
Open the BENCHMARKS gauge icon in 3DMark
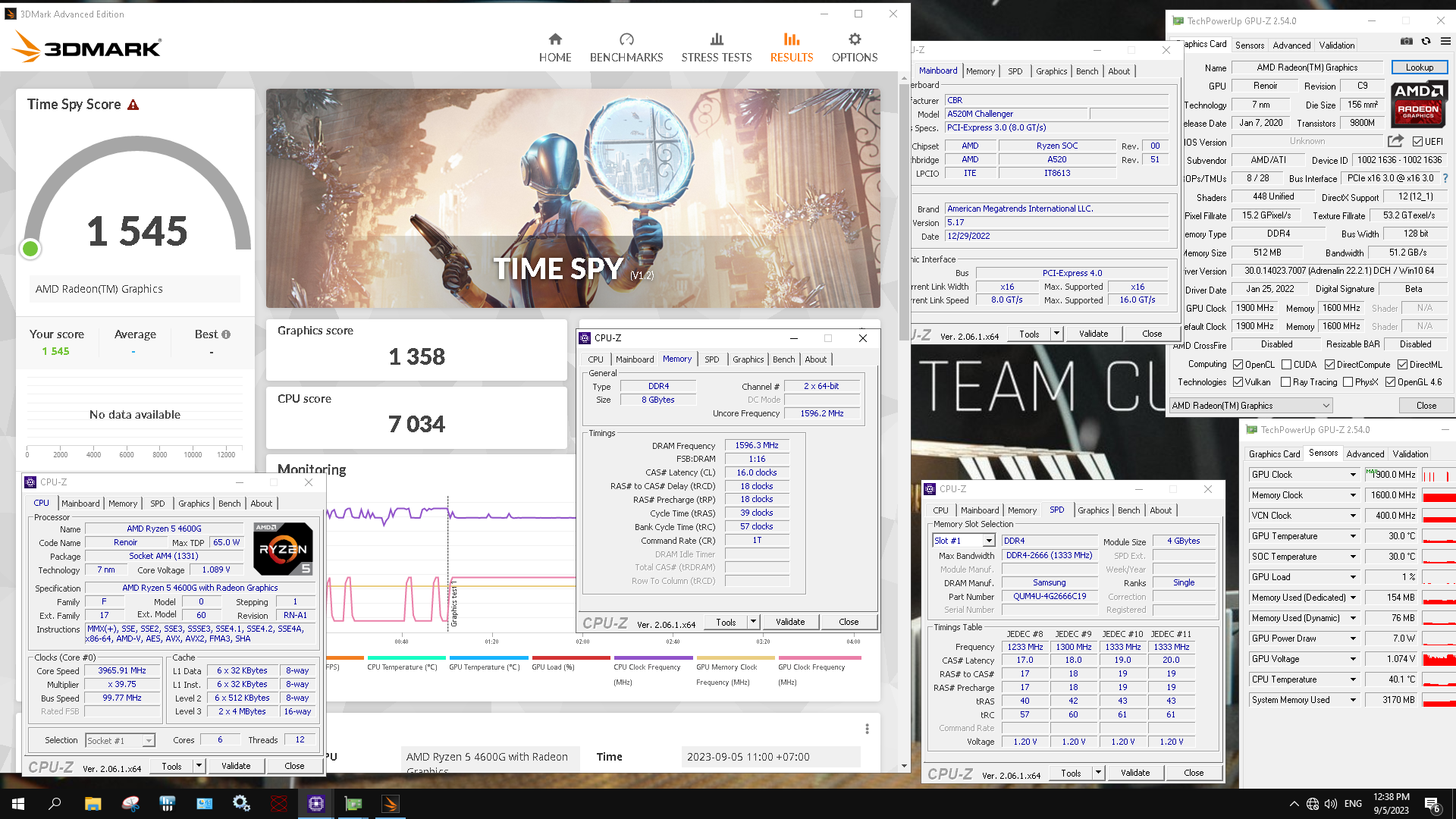tap(626, 39)
